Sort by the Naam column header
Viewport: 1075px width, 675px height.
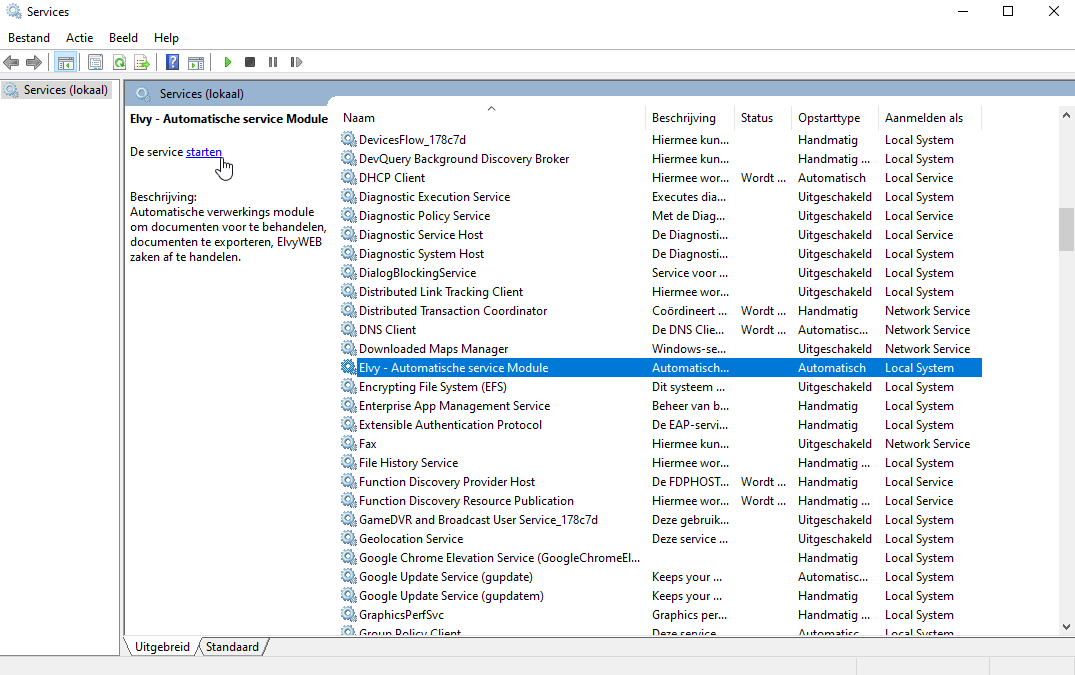coord(492,118)
